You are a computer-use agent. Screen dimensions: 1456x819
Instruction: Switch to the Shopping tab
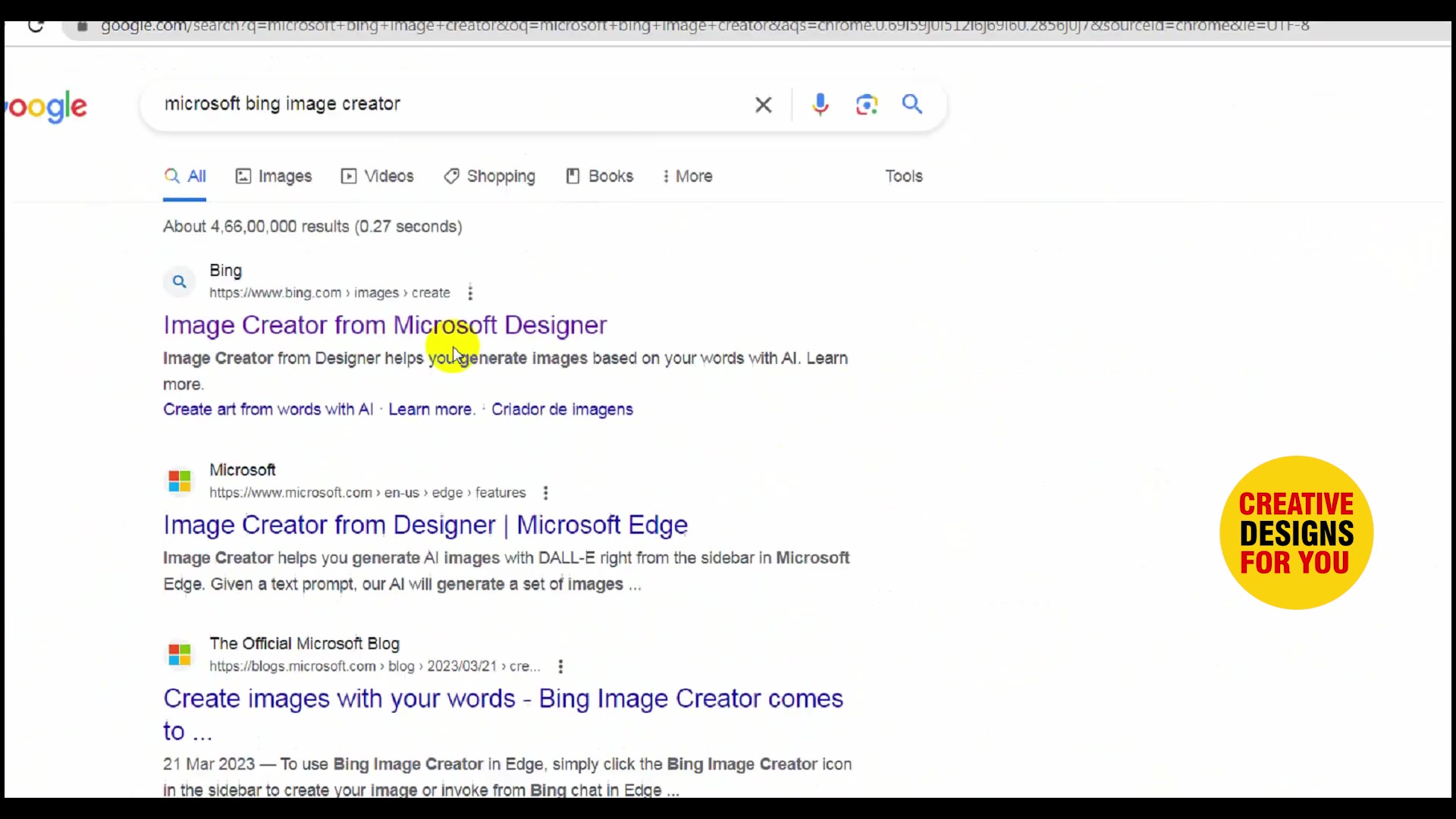[x=489, y=176]
